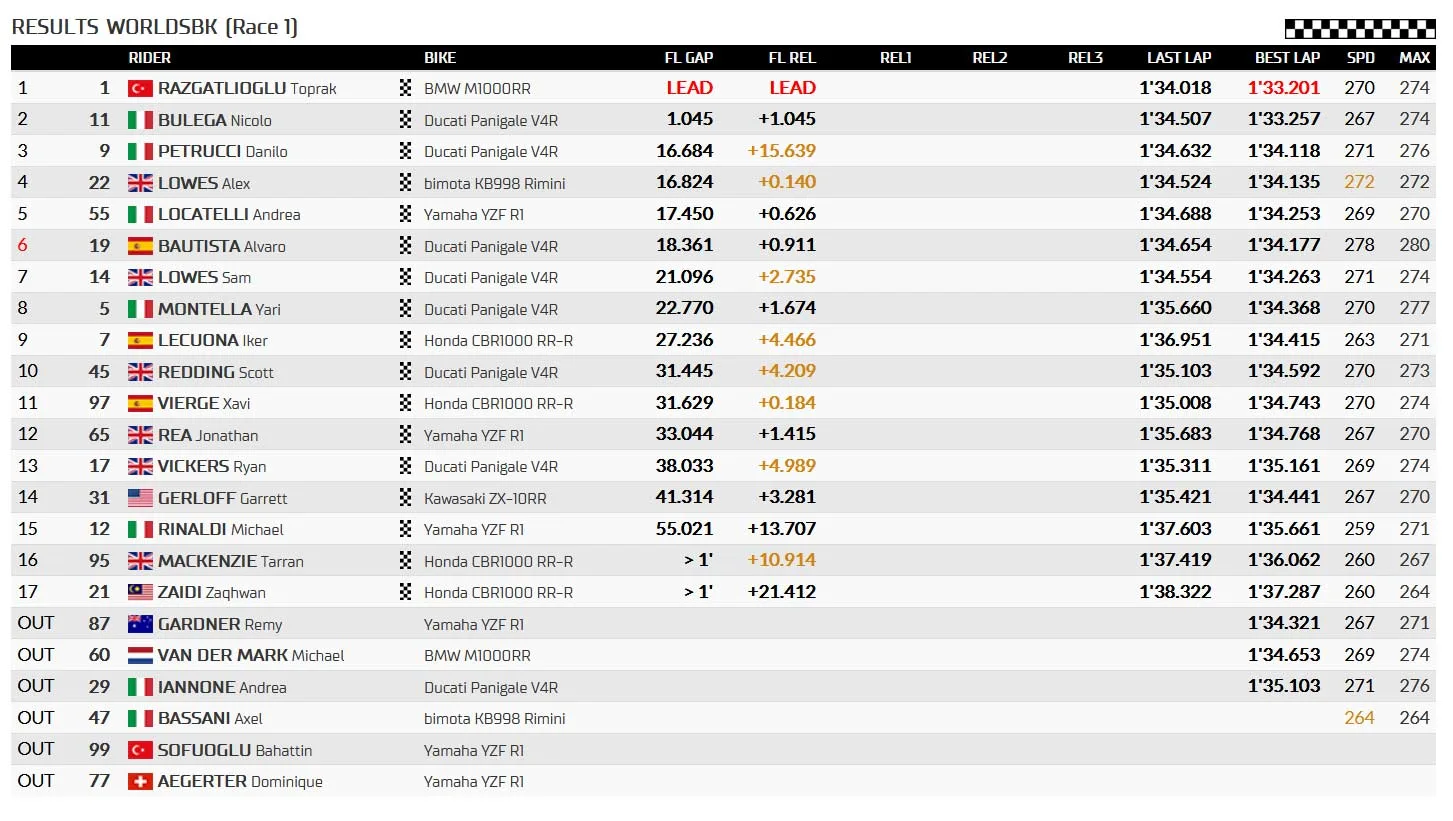Image resolution: width=1453 pixels, height=821 pixels.
Task: Click the Spanish flag beside Bautista
Action: [140, 246]
